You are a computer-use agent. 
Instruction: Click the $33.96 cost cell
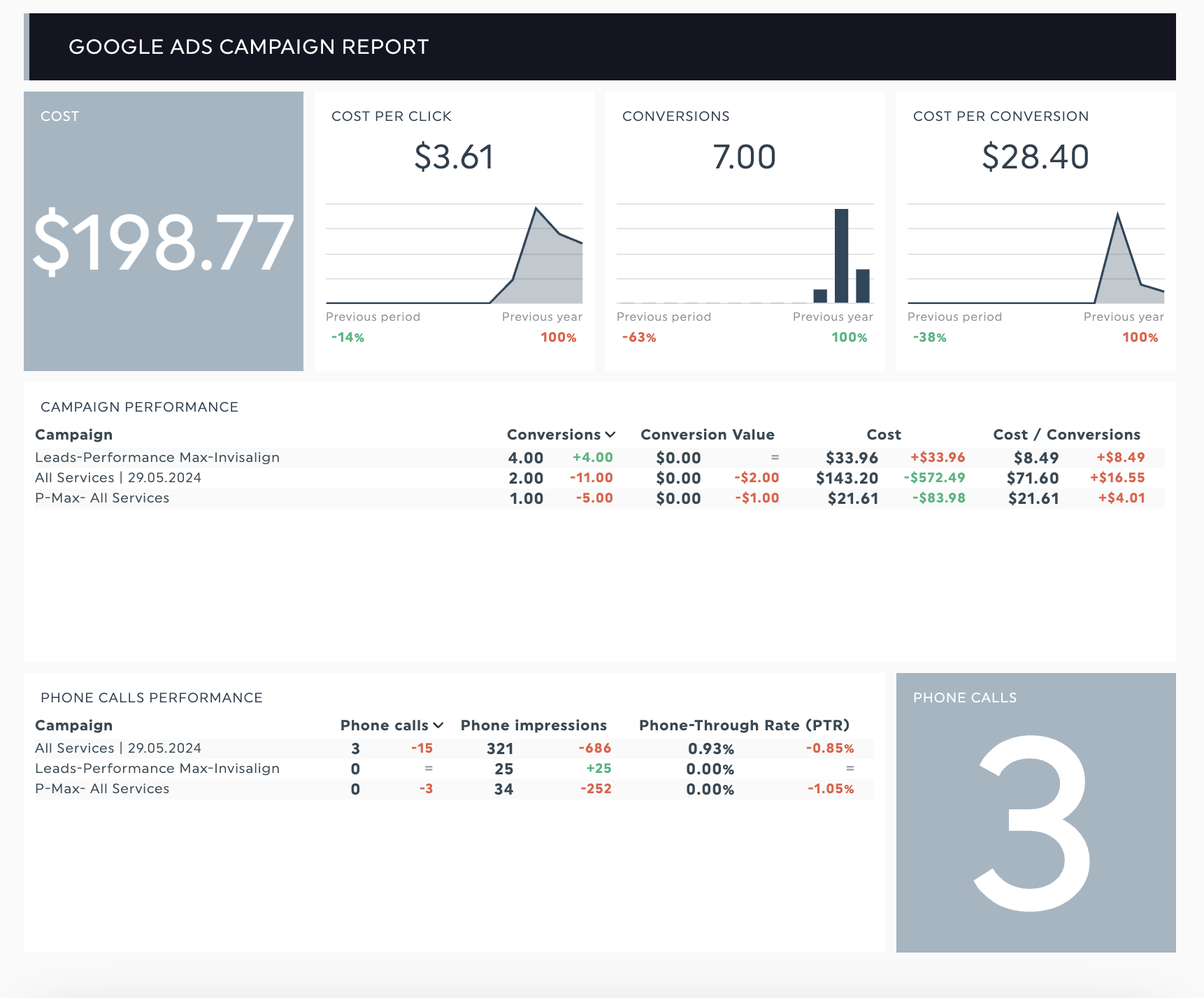pyautogui.click(x=852, y=458)
